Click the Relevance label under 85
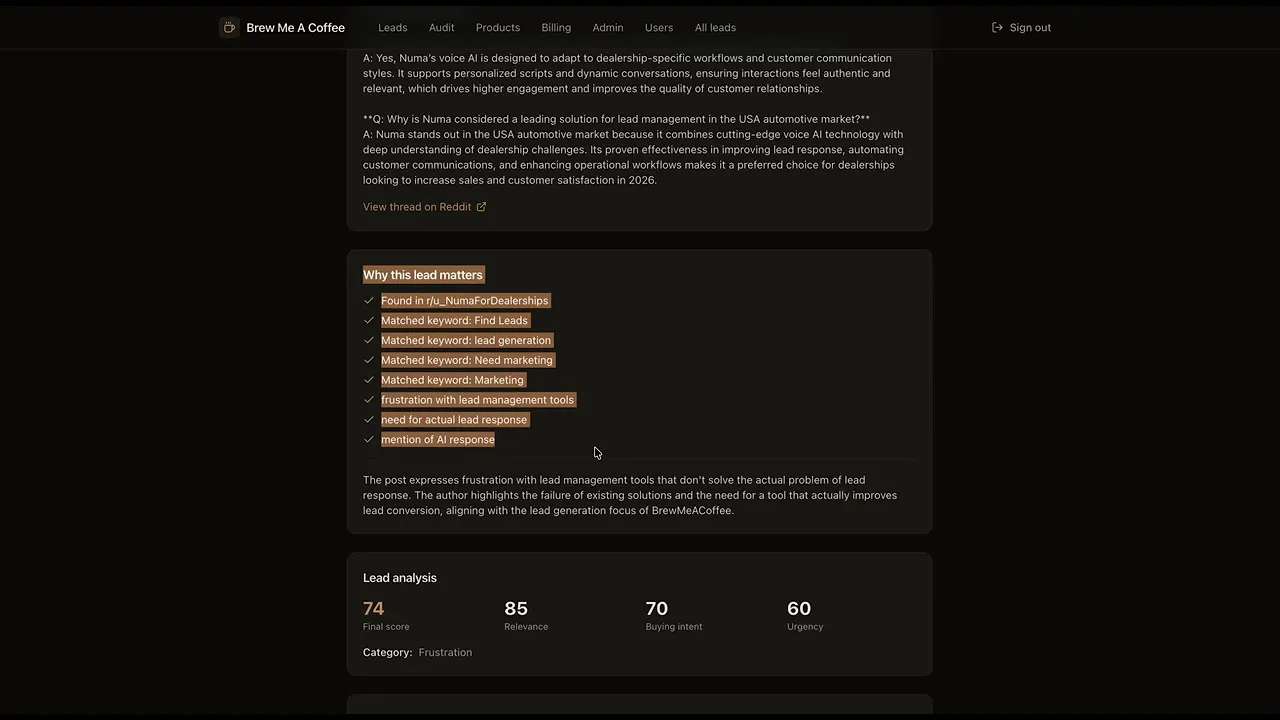This screenshot has height=720, width=1280. click(x=526, y=627)
